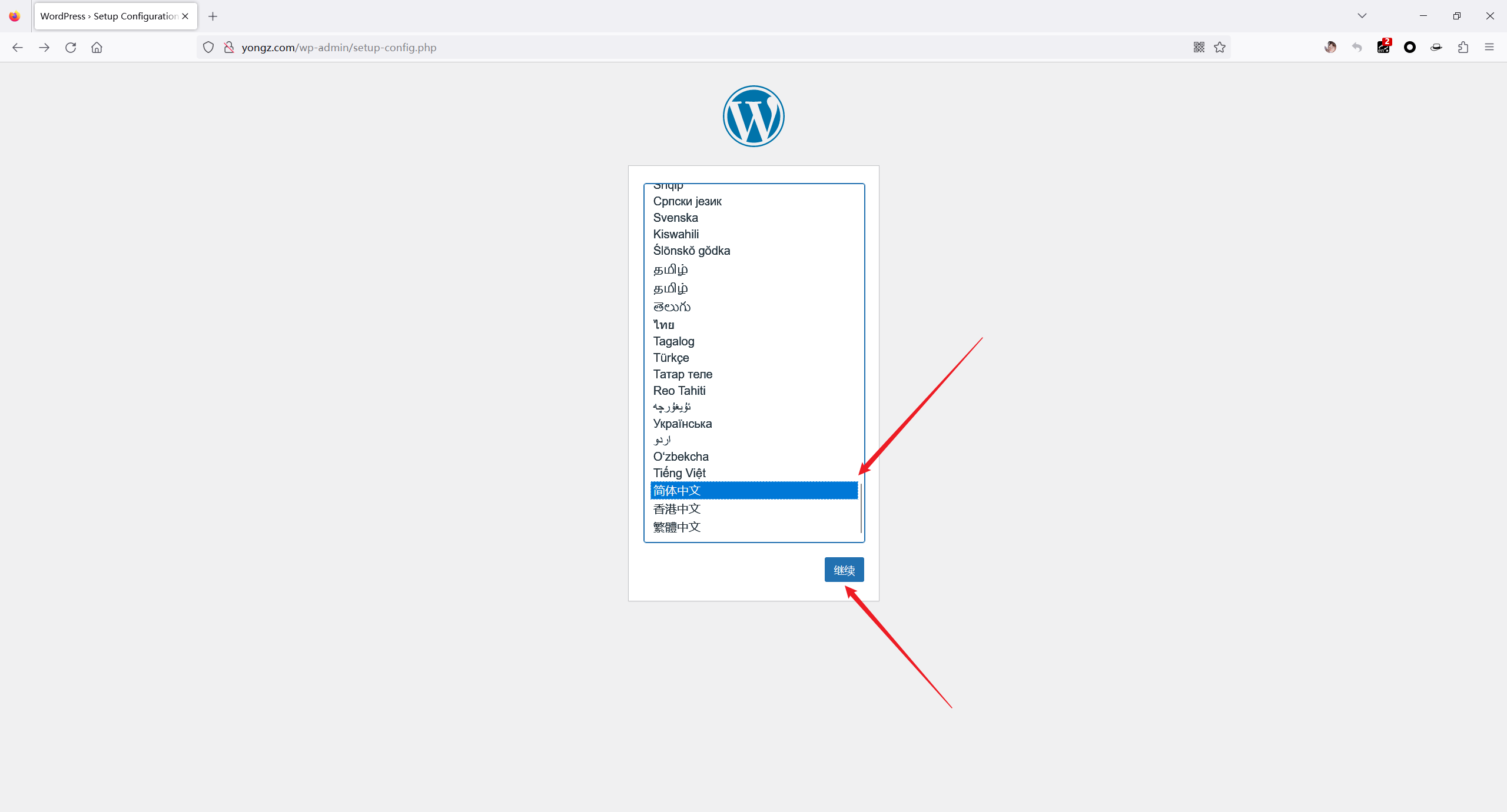Select the ไทย language option

(754, 325)
